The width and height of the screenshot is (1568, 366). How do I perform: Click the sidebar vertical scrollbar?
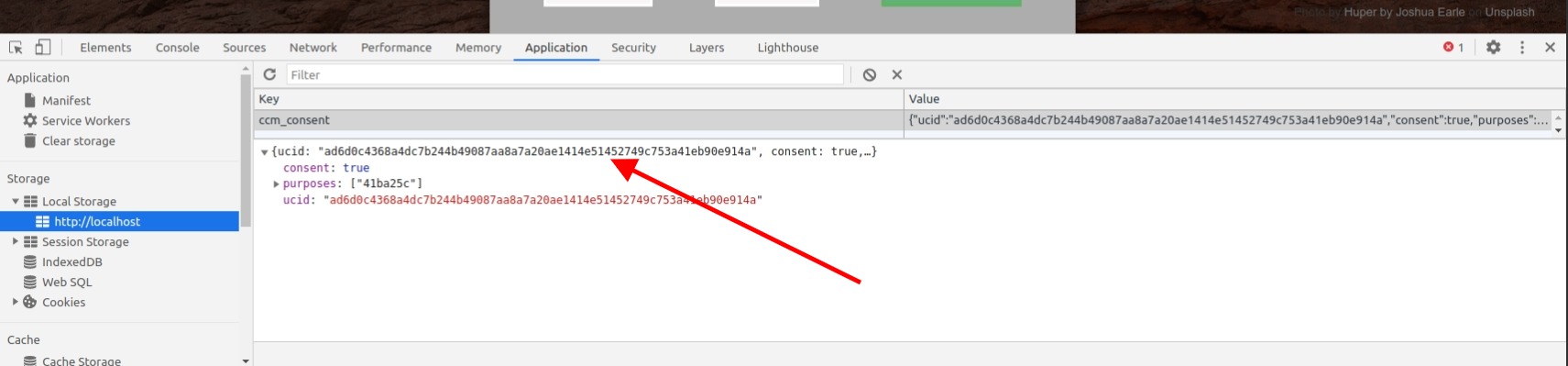246,150
